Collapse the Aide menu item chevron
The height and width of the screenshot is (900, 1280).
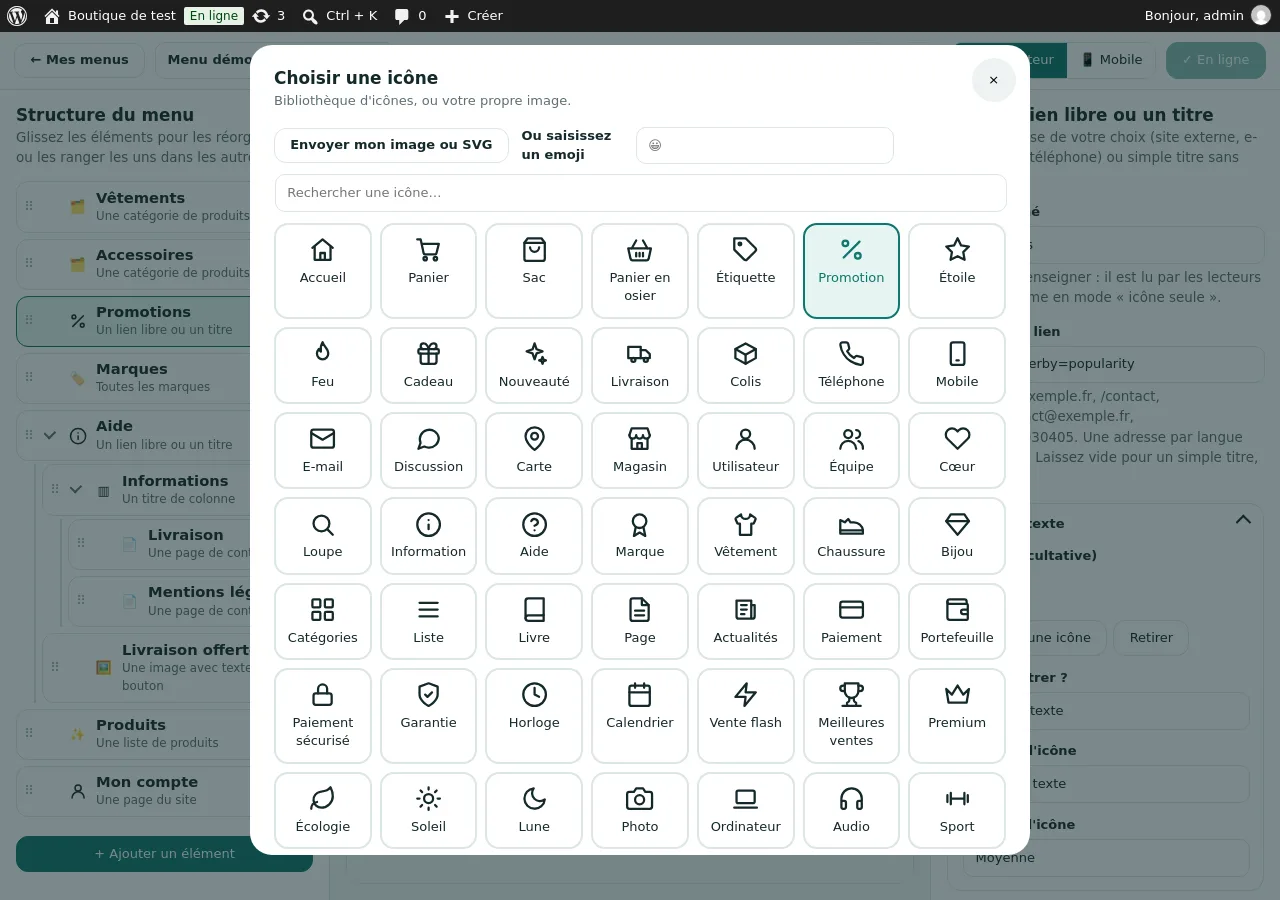(50, 435)
